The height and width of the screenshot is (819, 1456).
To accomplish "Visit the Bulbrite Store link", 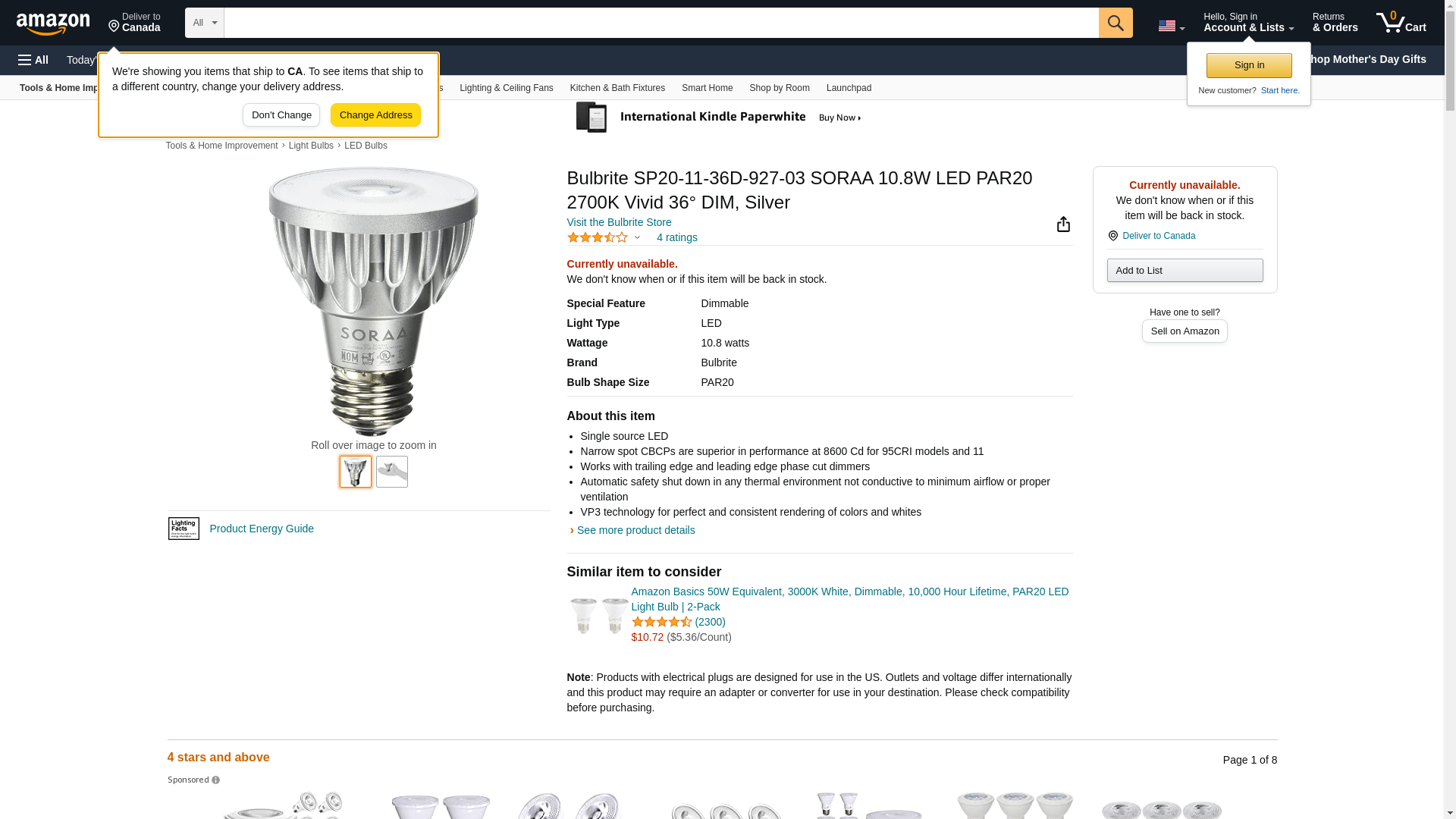I will pyautogui.click(x=619, y=222).
